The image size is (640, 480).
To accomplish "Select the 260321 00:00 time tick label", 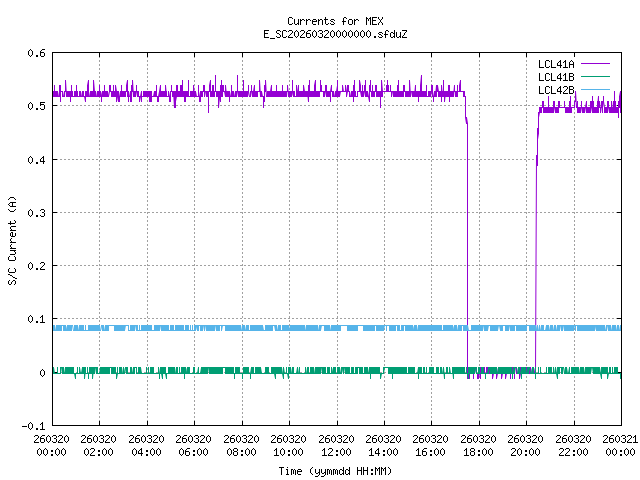I will click(x=620, y=445).
